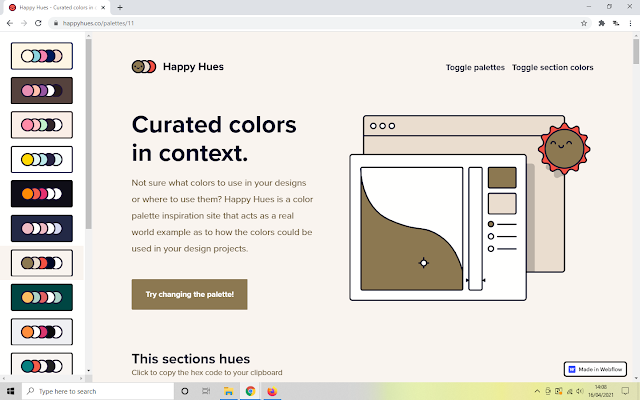The width and height of the screenshot is (640, 400).
Task: Show hidden system tray icons chevron
Action: (537, 391)
